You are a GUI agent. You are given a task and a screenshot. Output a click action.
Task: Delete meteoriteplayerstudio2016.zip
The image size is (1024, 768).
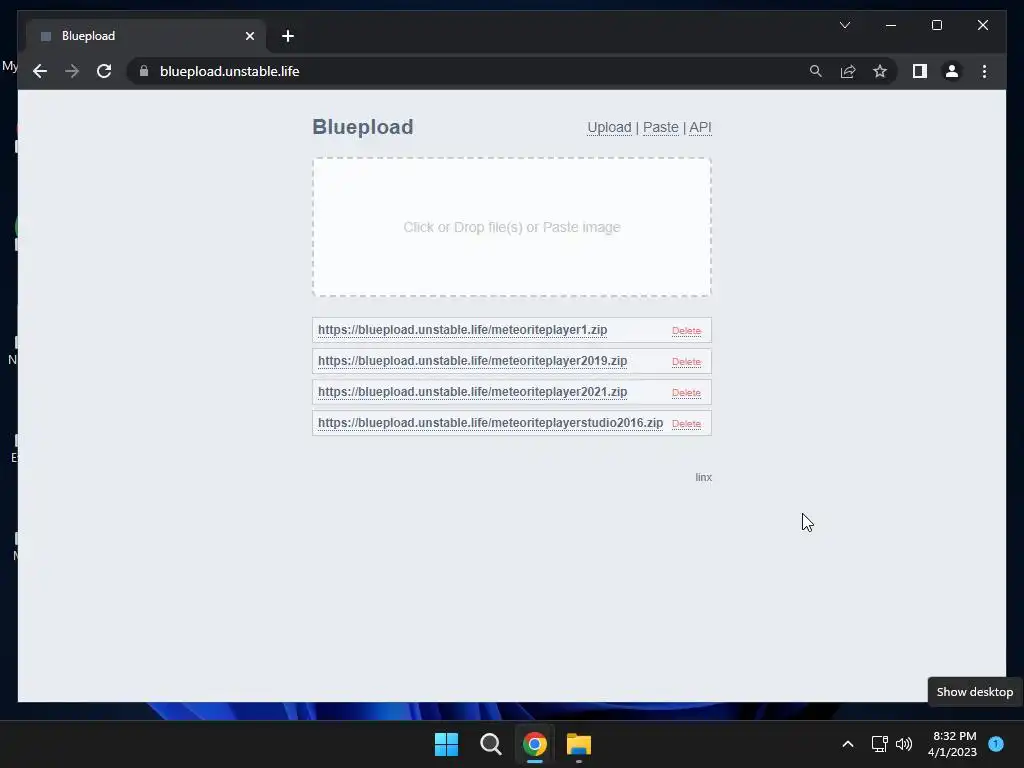686,423
